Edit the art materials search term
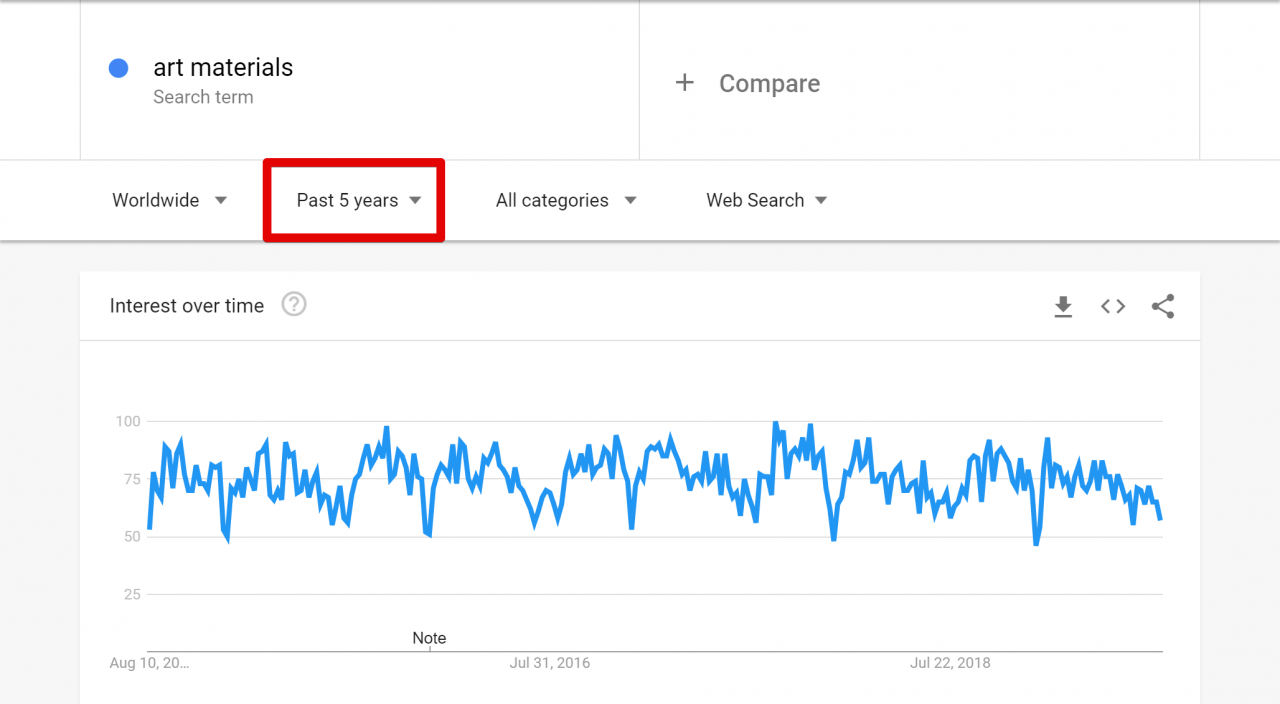1280x704 pixels. point(223,68)
